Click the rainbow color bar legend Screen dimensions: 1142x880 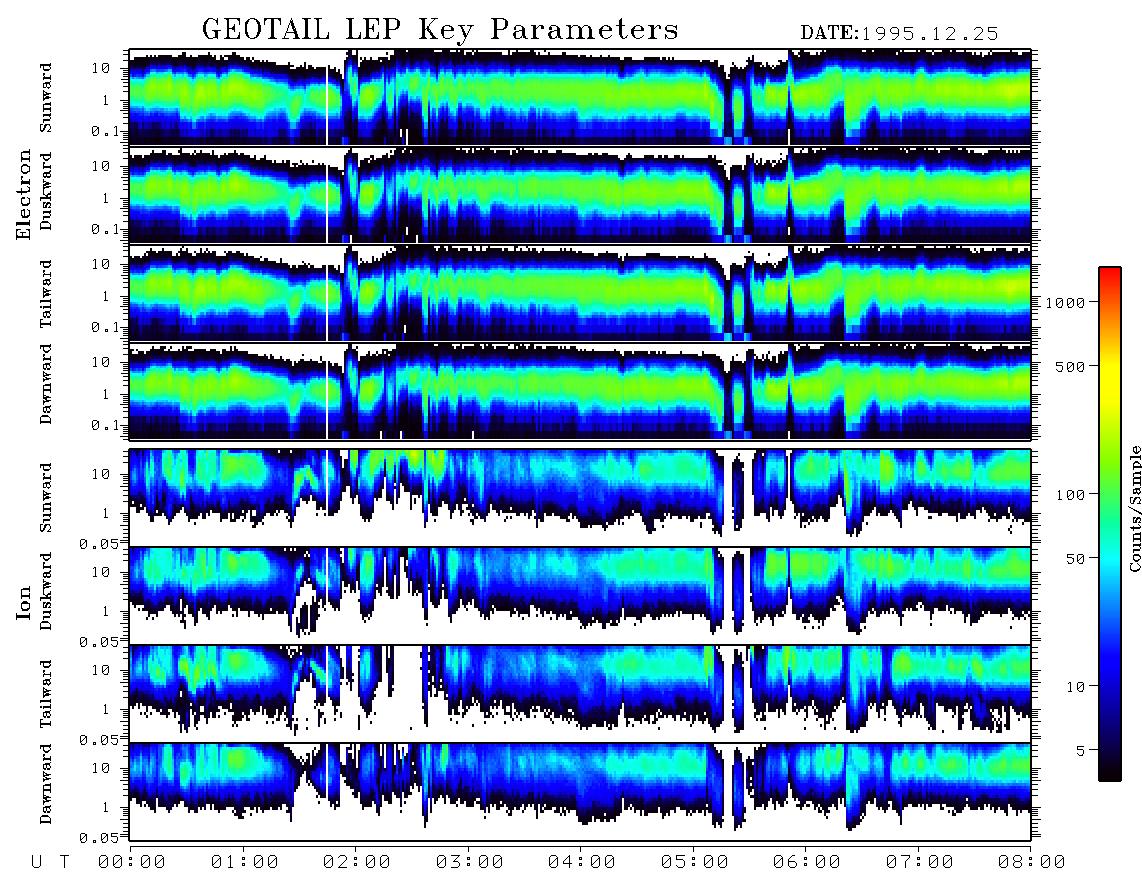[1110, 524]
